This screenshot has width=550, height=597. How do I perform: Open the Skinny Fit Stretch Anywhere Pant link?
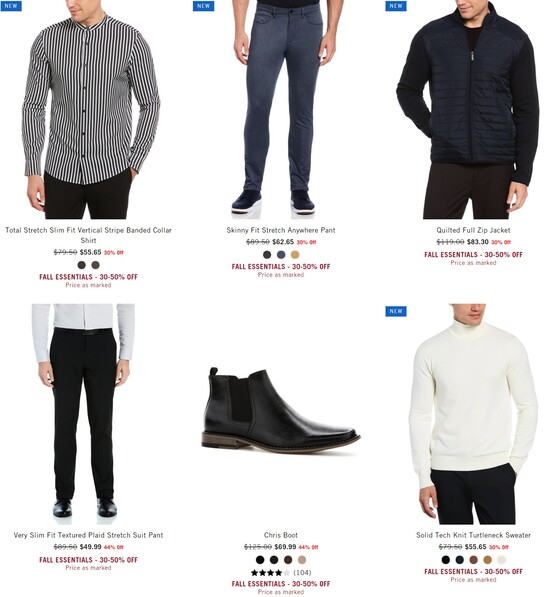pos(281,230)
